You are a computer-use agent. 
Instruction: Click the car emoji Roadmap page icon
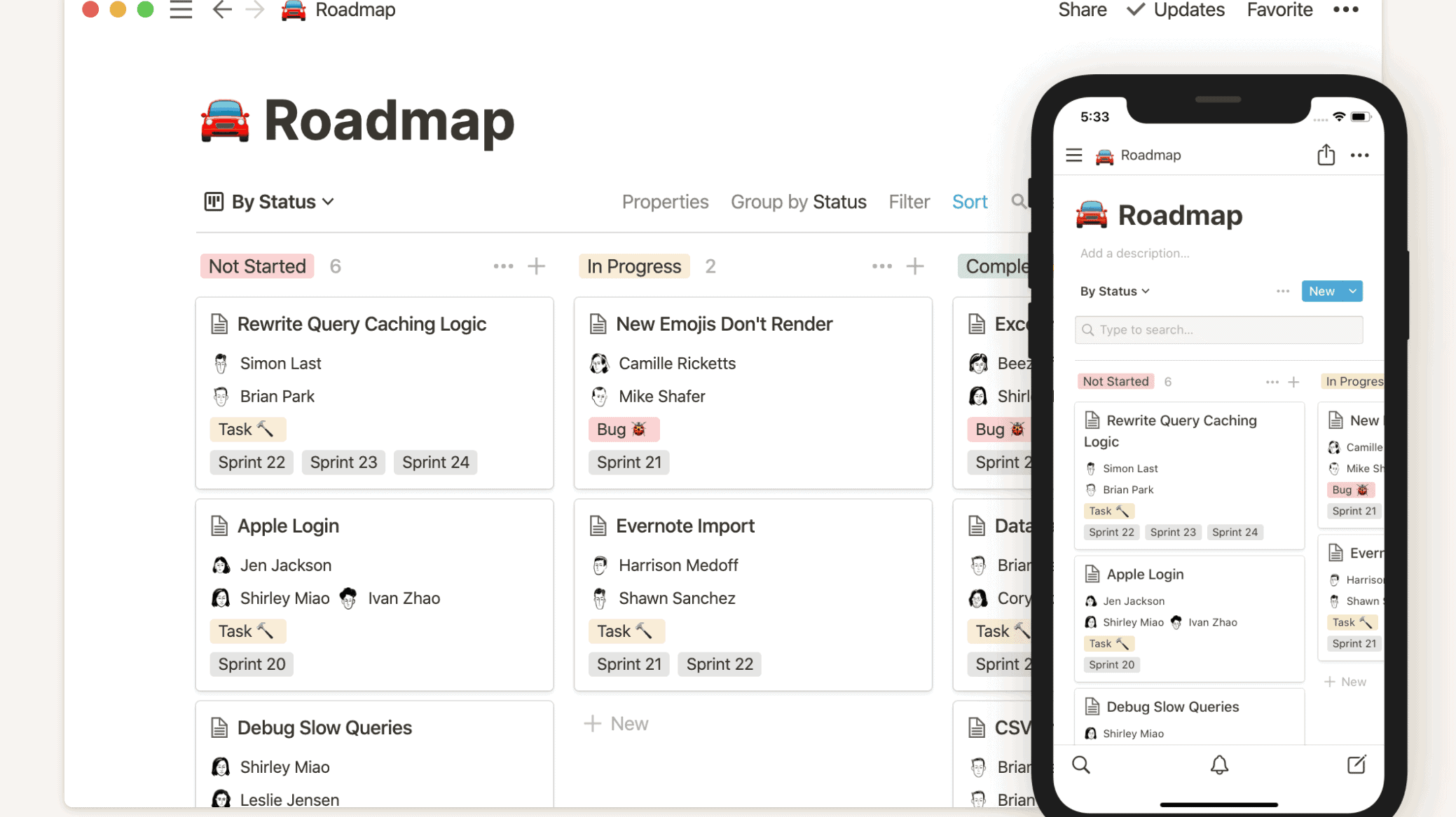click(294, 11)
